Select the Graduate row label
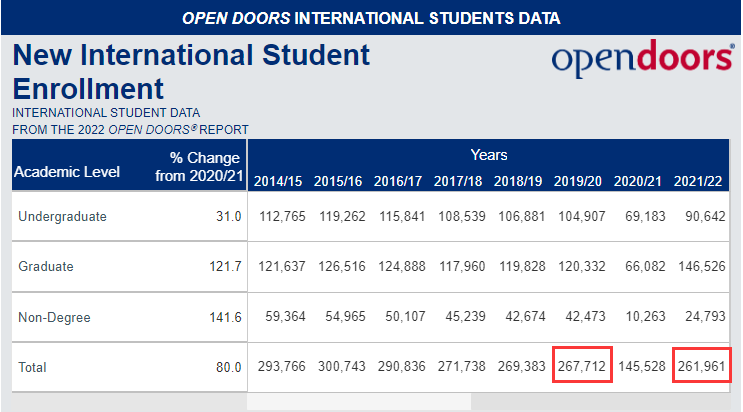Screen dimensions: 743x412 (46, 266)
